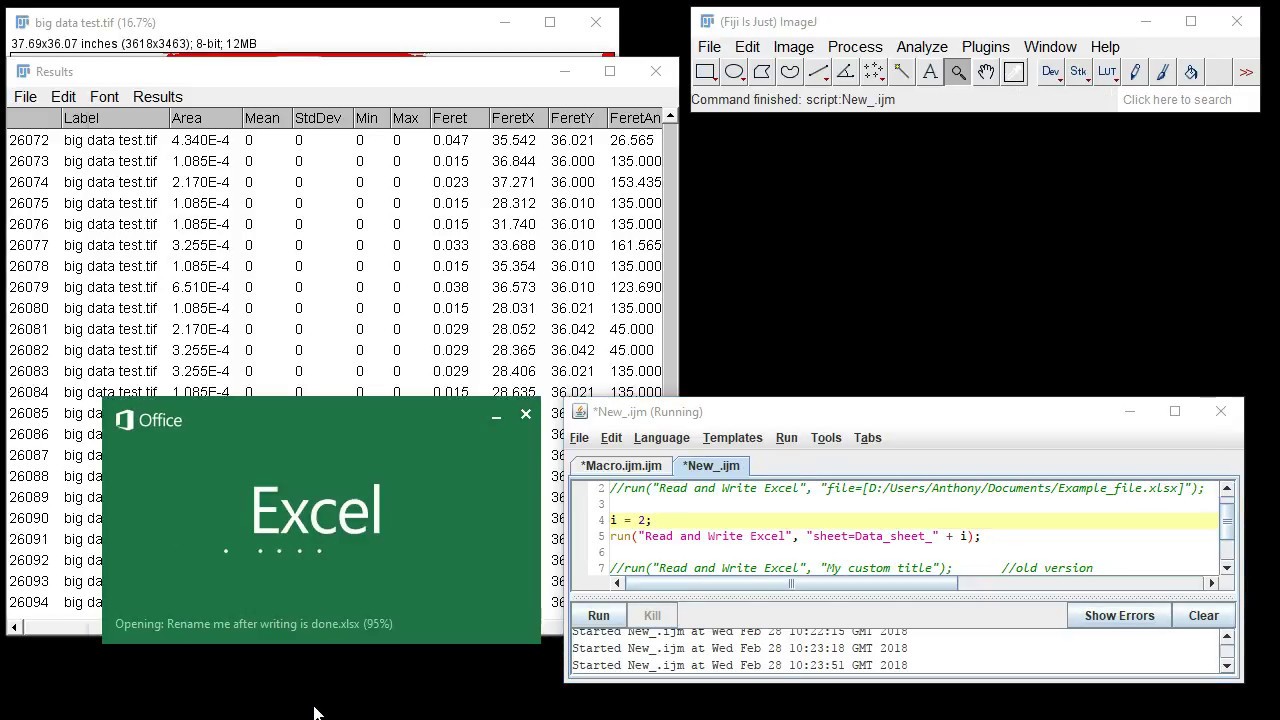Open the ImageJ Edit menu
Image resolution: width=1280 pixels, height=720 pixels.
coord(747,47)
